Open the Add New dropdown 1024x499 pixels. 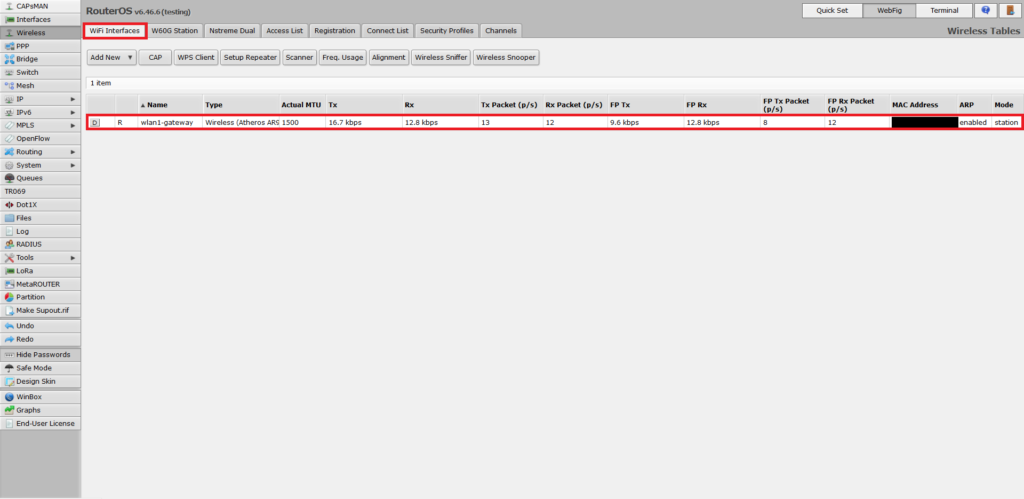tap(111, 57)
